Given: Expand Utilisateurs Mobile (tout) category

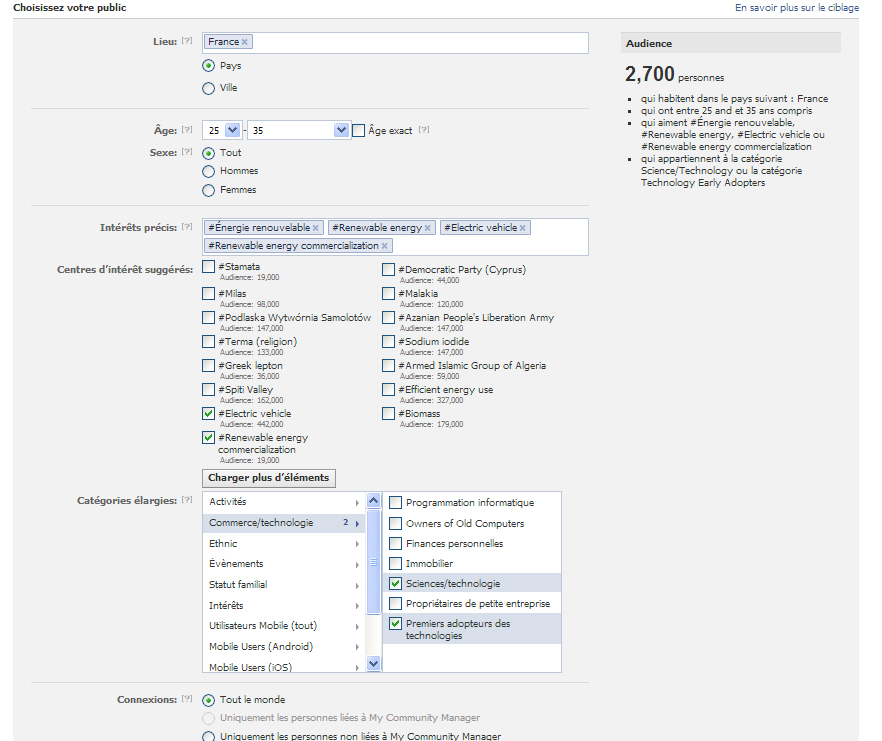Looking at the screenshot, I should pos(284,626).
